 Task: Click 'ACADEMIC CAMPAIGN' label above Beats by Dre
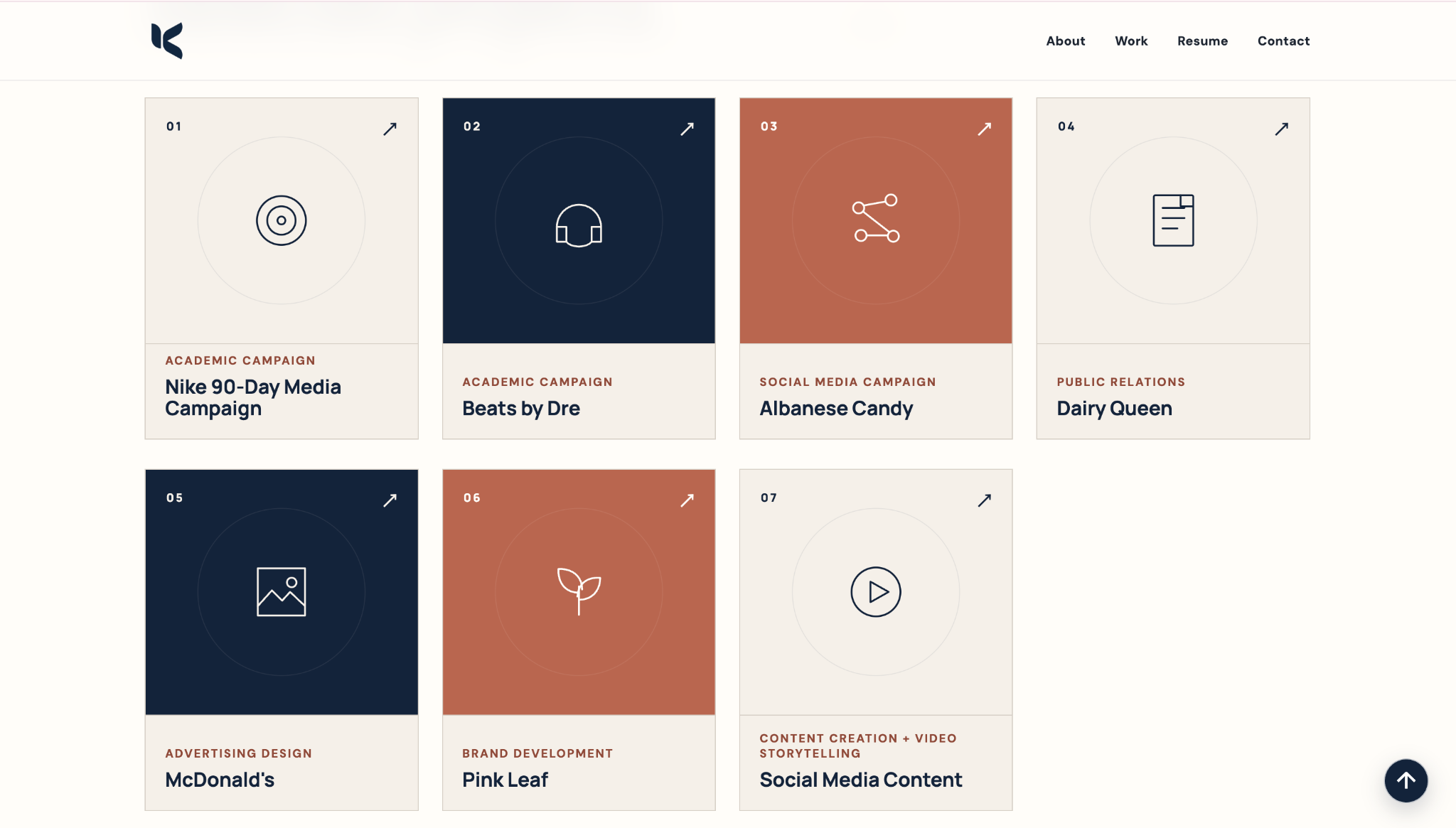(x=537, y=382)
